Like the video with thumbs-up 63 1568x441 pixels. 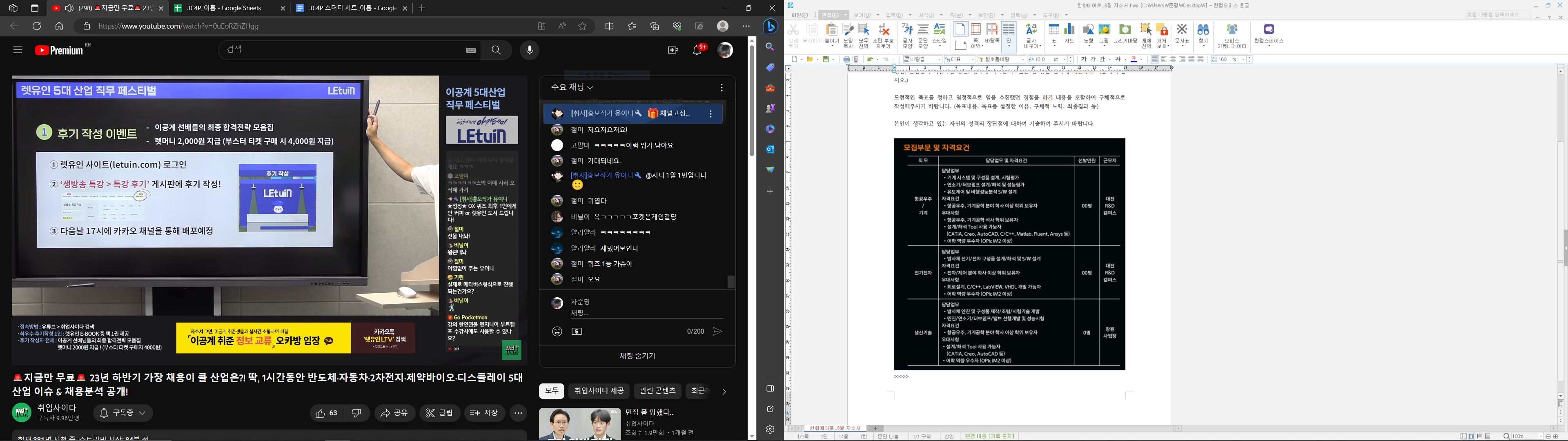[327, 413]
